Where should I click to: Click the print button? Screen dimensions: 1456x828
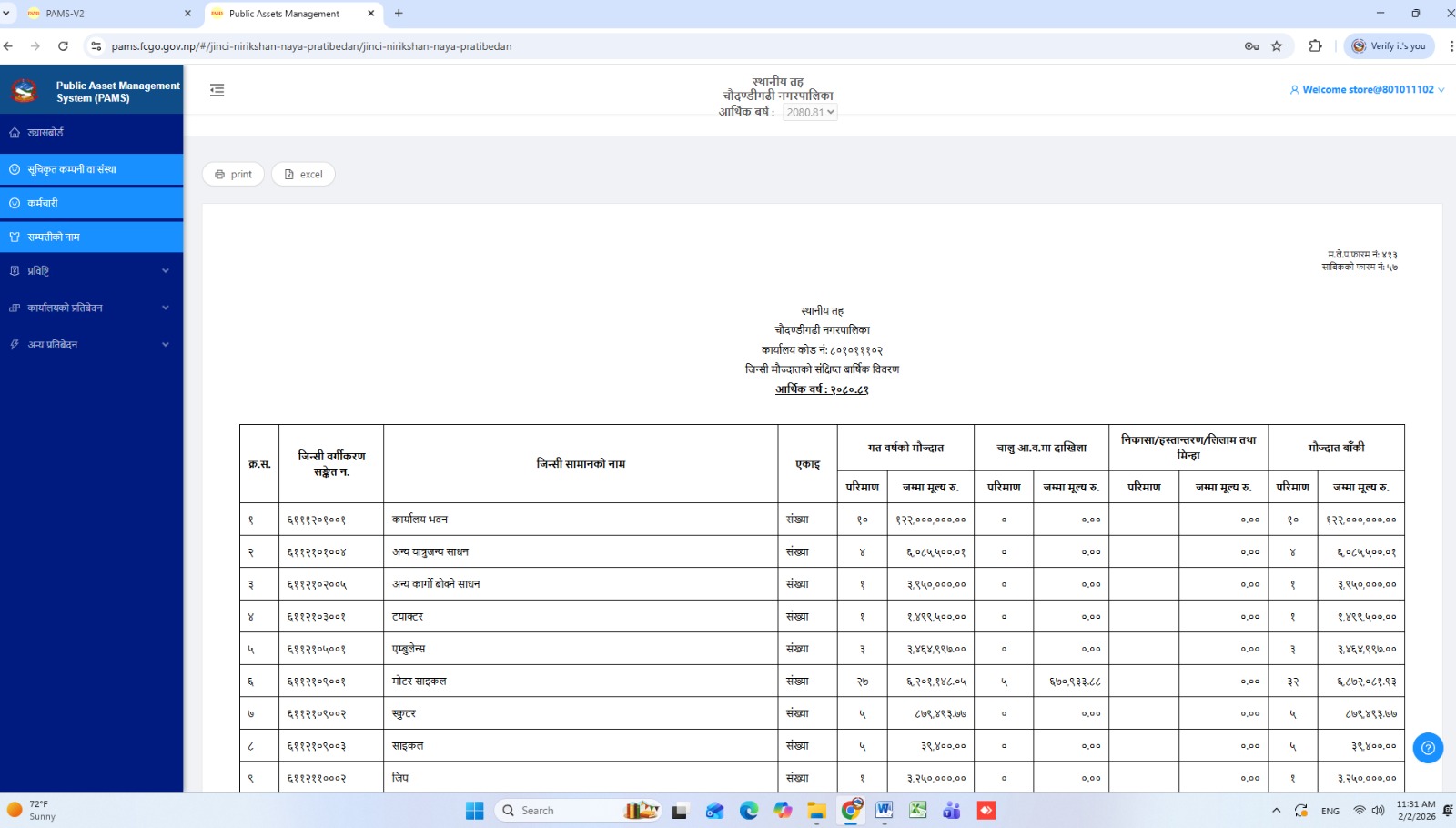click(x=233, y=175)
